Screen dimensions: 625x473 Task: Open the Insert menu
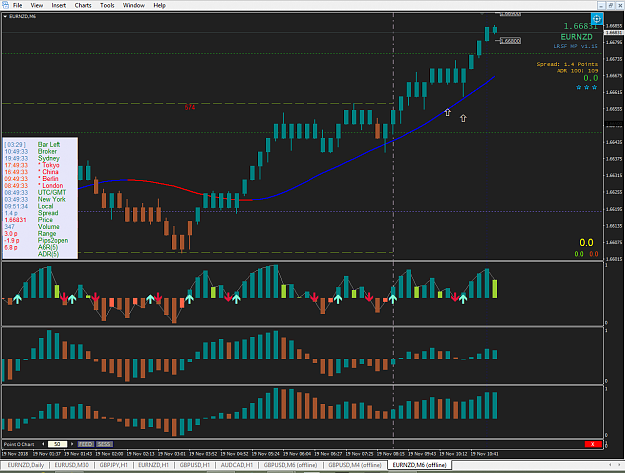[x=59, y=5]
